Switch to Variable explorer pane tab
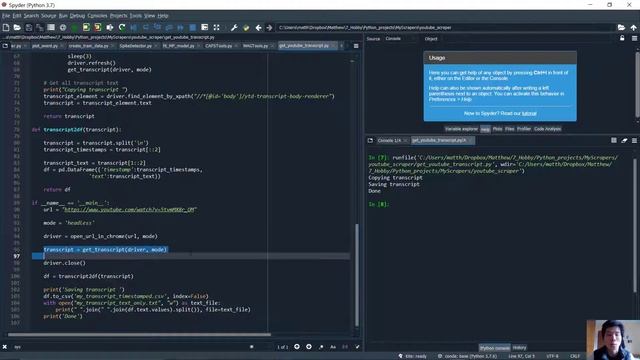 pyautogui.click(x=461, y=129)
